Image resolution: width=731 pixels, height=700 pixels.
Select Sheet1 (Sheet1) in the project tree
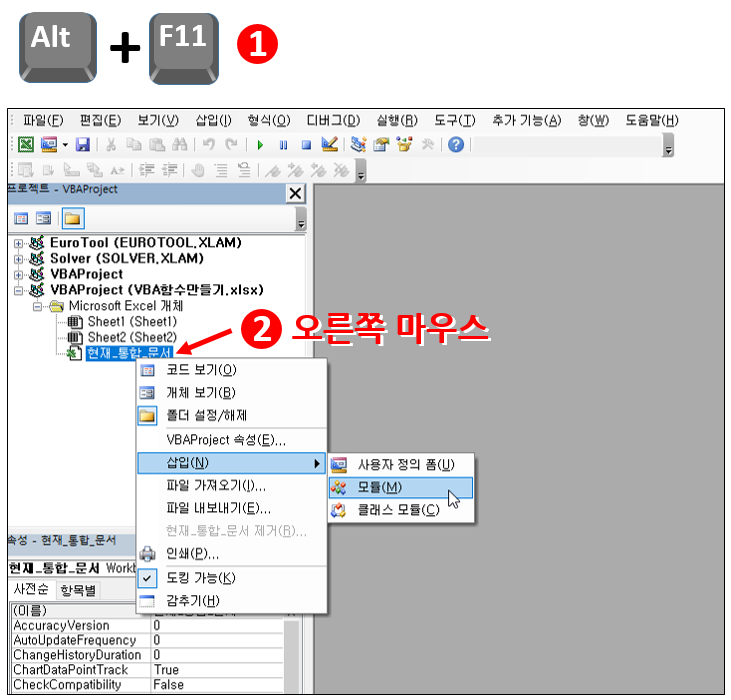click(x=132, y=322)
